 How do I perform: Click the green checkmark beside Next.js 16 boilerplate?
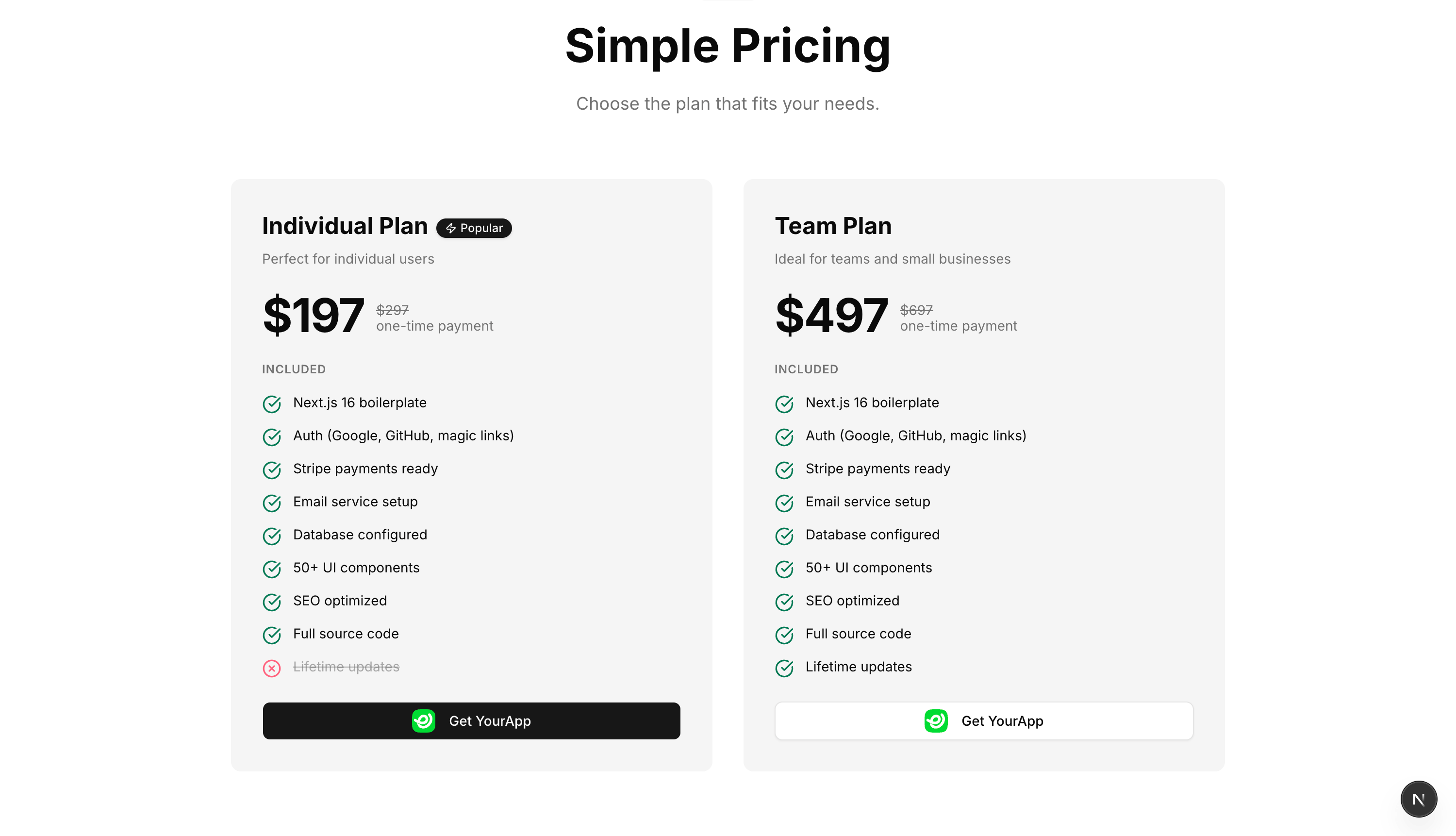tap(271, 403)
